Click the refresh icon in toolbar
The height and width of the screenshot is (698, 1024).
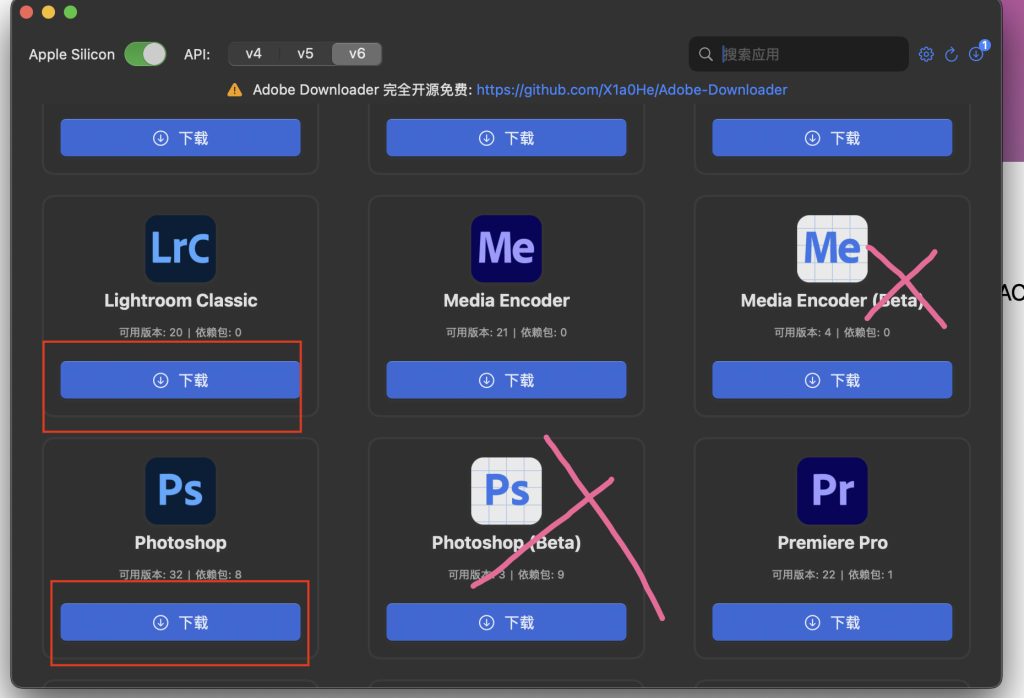pos(951,54)
